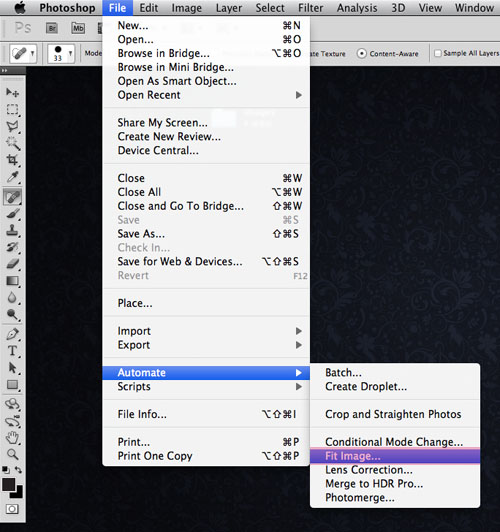This screenshot has height=532, width=500.
Task: Select the History Brush tool
Action: point(13,247)
